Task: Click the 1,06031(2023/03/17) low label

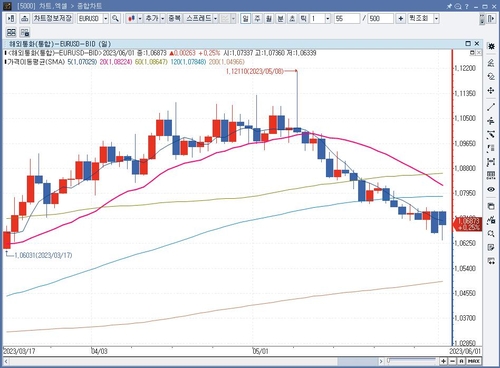Action: point(43,255)
